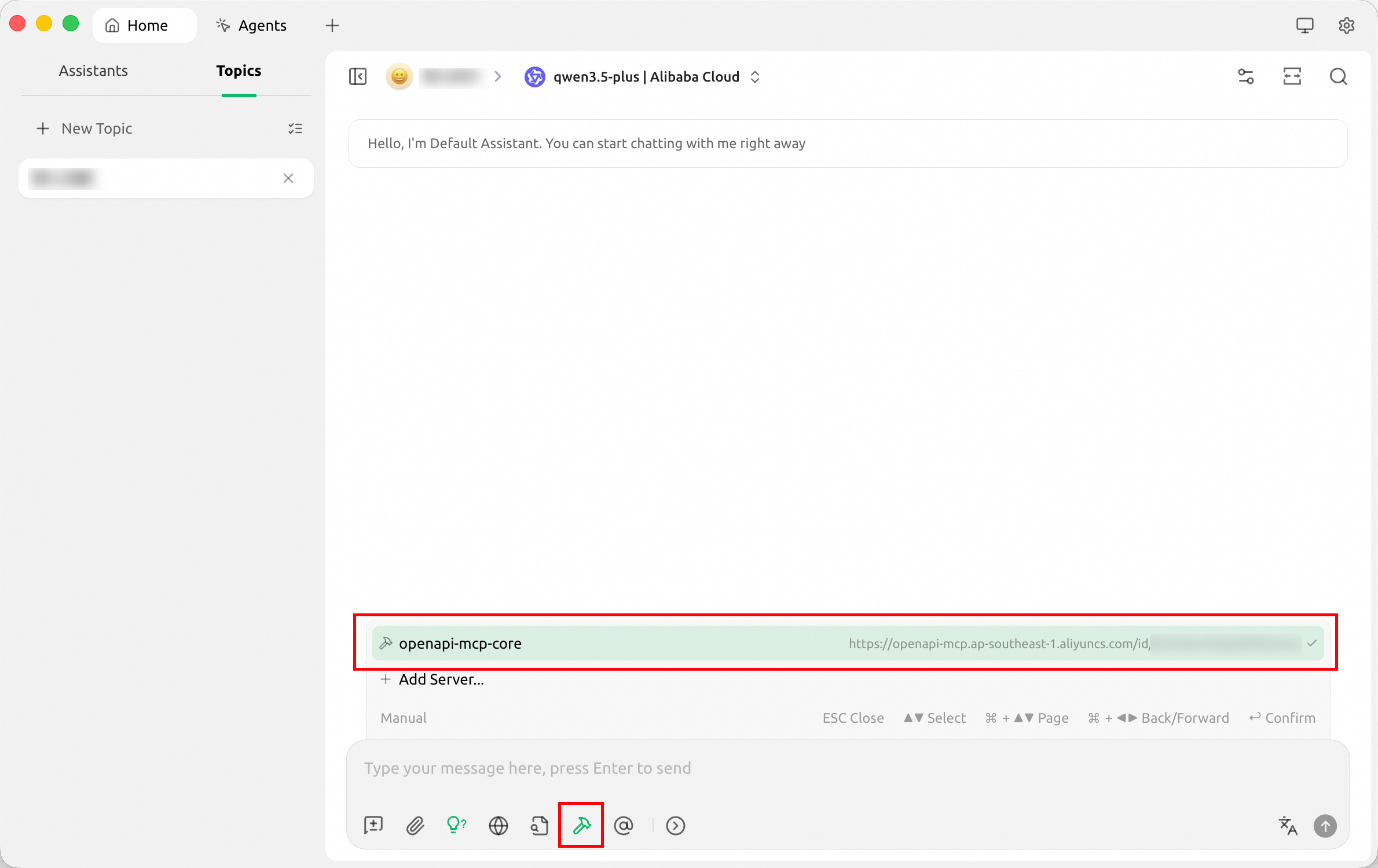Collapse the sidebar panel icon
Image resolution: width=1378 pixels, height=868 pixels.
coord(358,76)
